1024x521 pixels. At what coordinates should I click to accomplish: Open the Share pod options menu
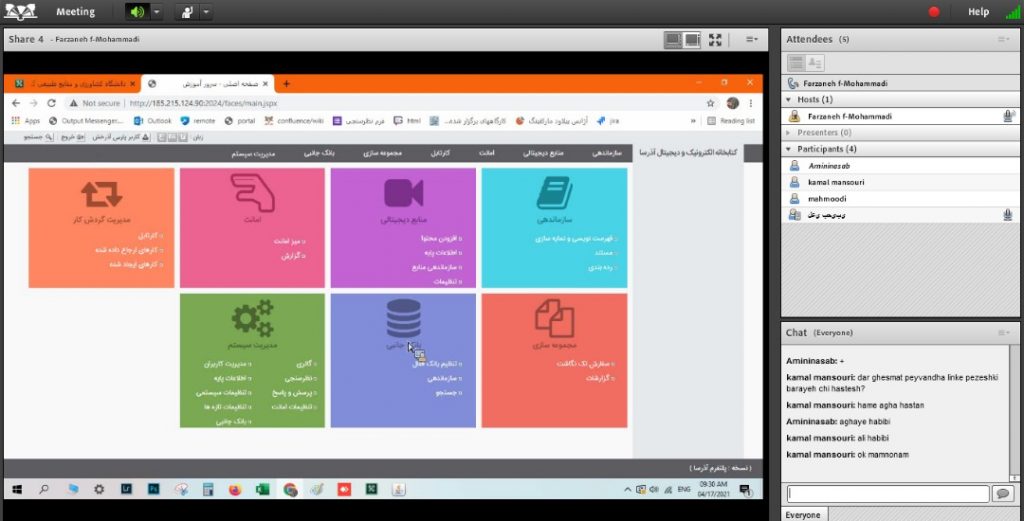tap(750, 40)
